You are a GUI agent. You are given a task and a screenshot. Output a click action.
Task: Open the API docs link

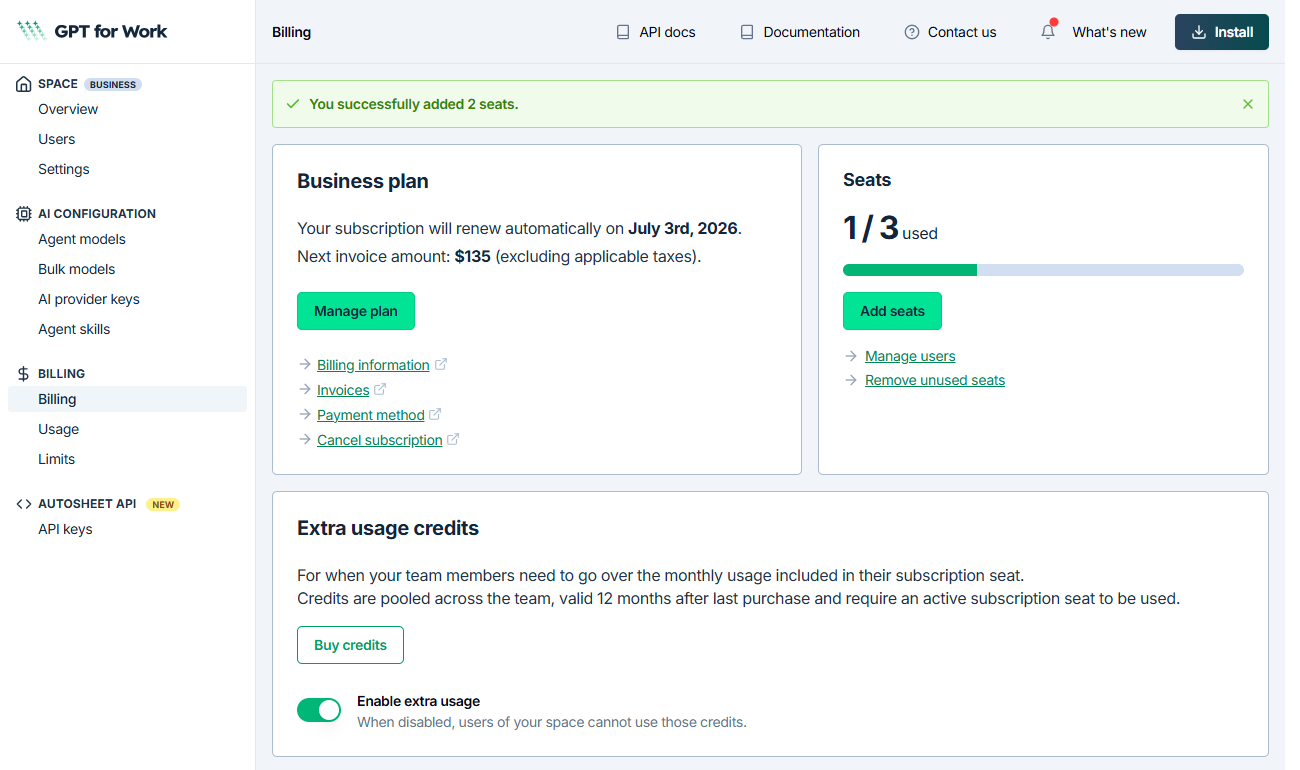pyautogui.click(x=656, y=32)
